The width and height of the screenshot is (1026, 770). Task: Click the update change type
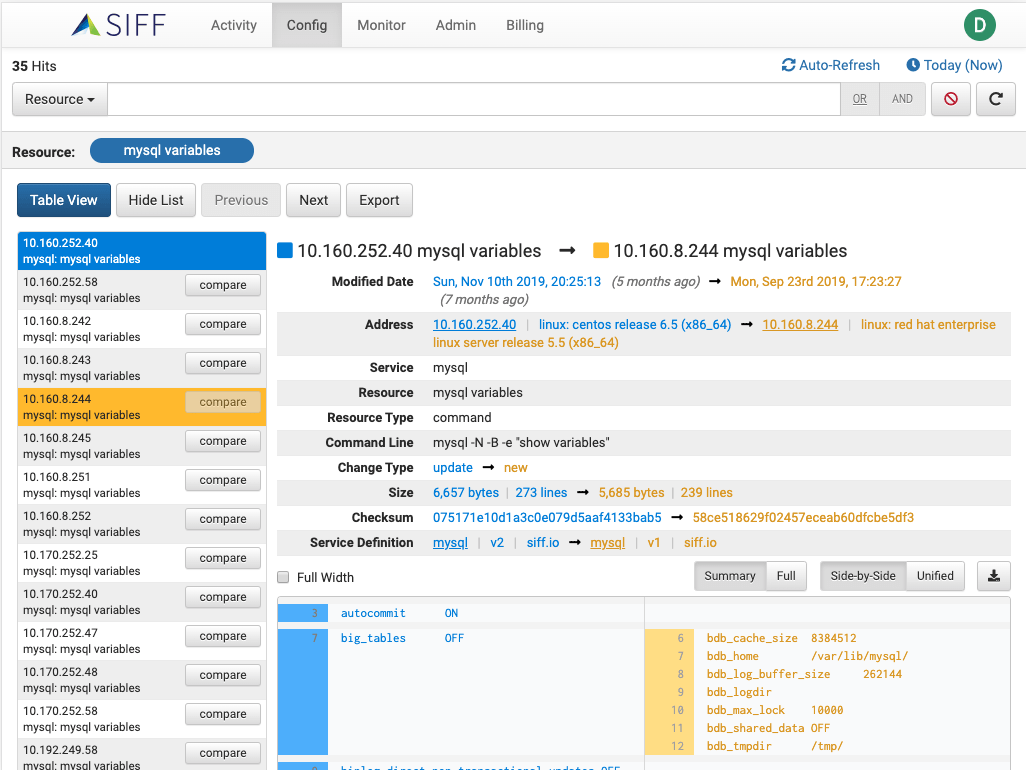click(x=453, y=468)
